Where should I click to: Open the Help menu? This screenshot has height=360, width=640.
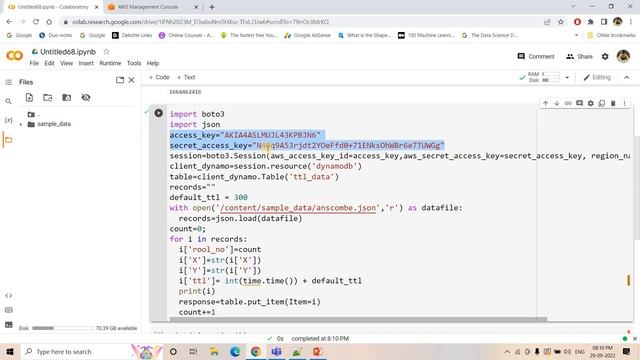[153, 63]
